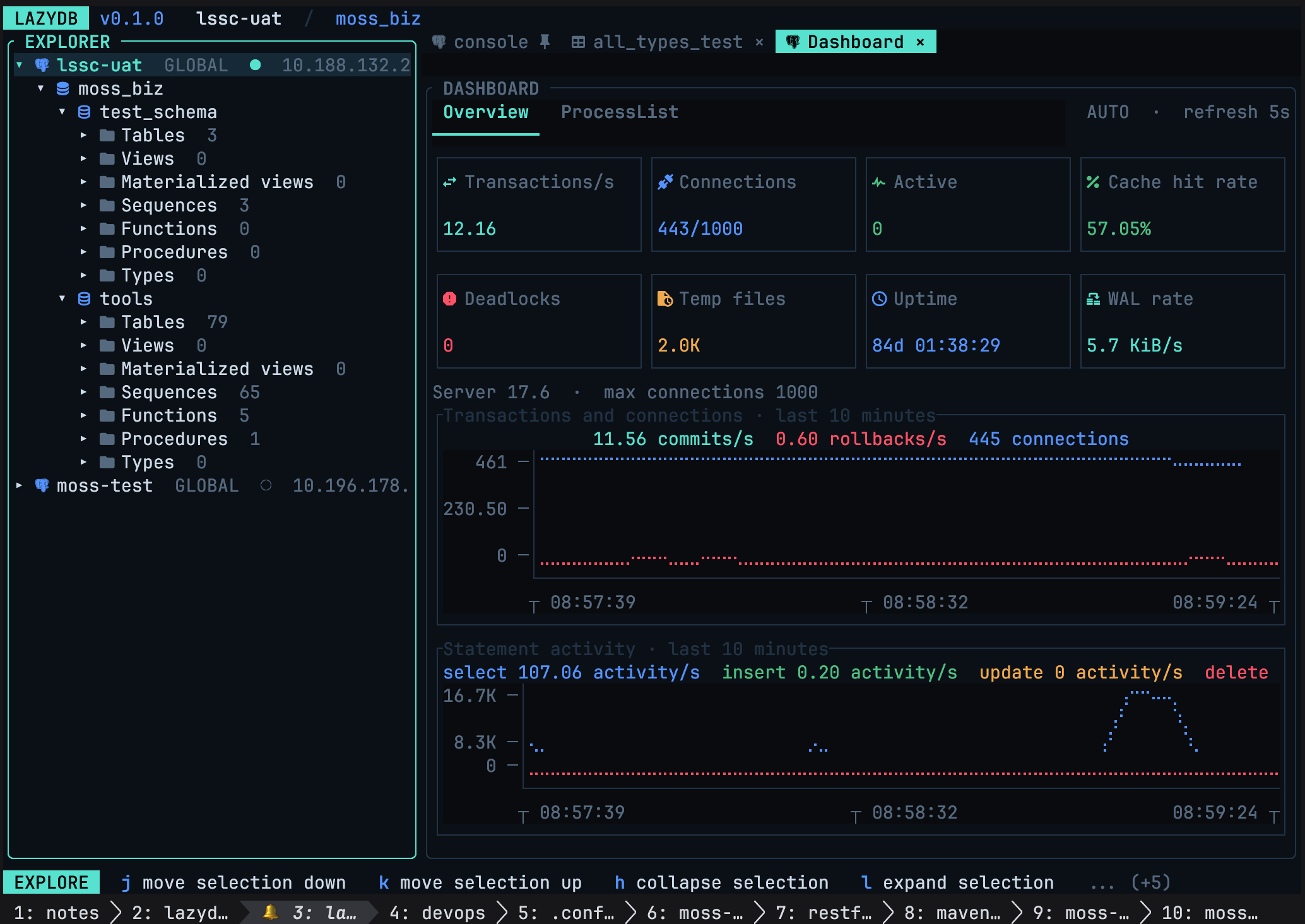
Task: Select test_schema Materialized views 0 row
Action: pyautogui.click(x=212, y=182)
